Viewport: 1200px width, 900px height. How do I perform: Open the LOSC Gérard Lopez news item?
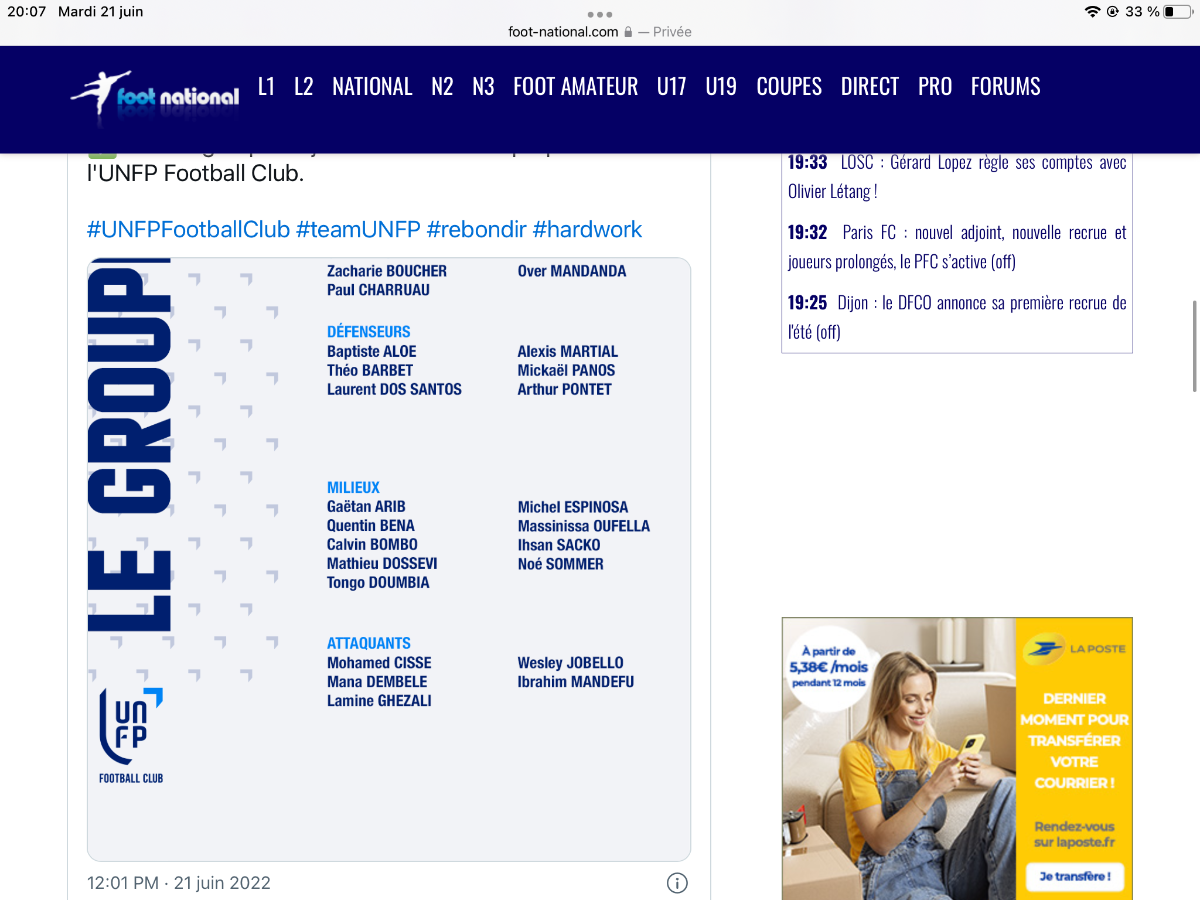(x=957, y=177)
